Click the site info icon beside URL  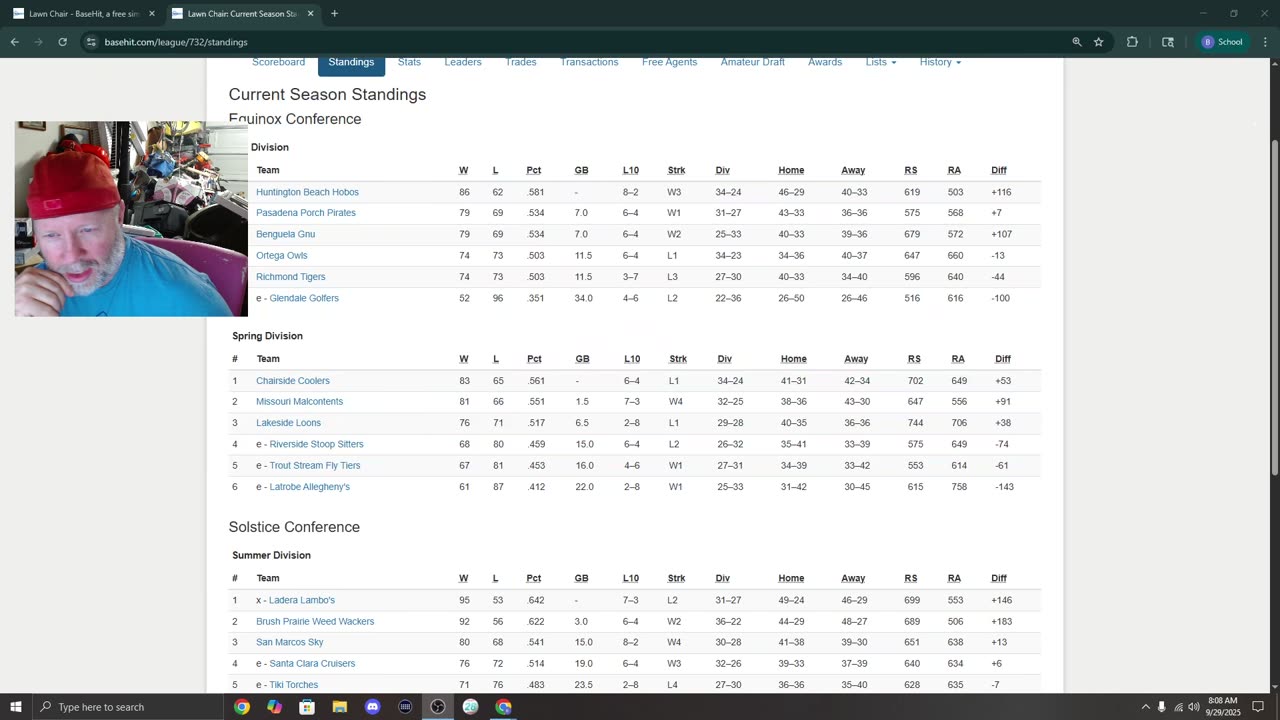click(91, 42)
